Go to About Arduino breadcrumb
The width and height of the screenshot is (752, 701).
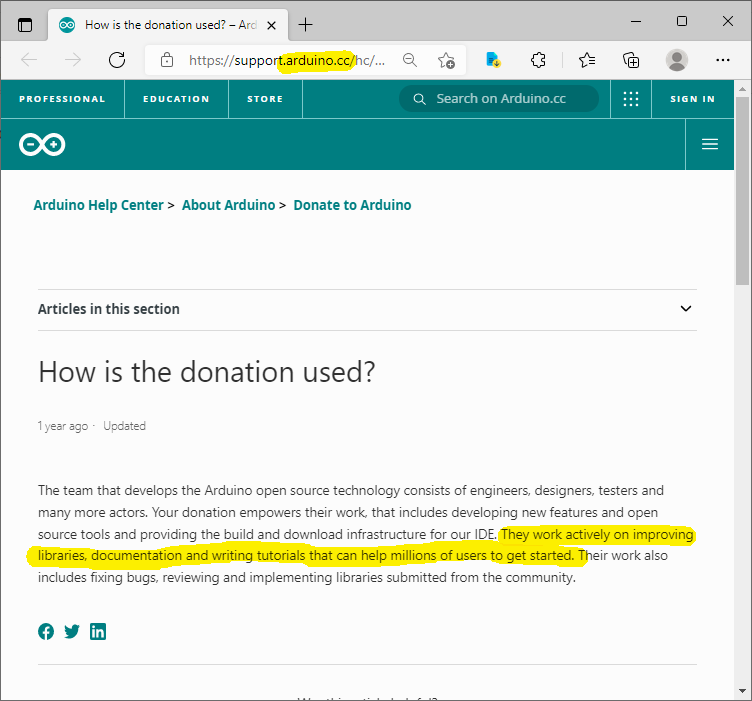(229, 205)
